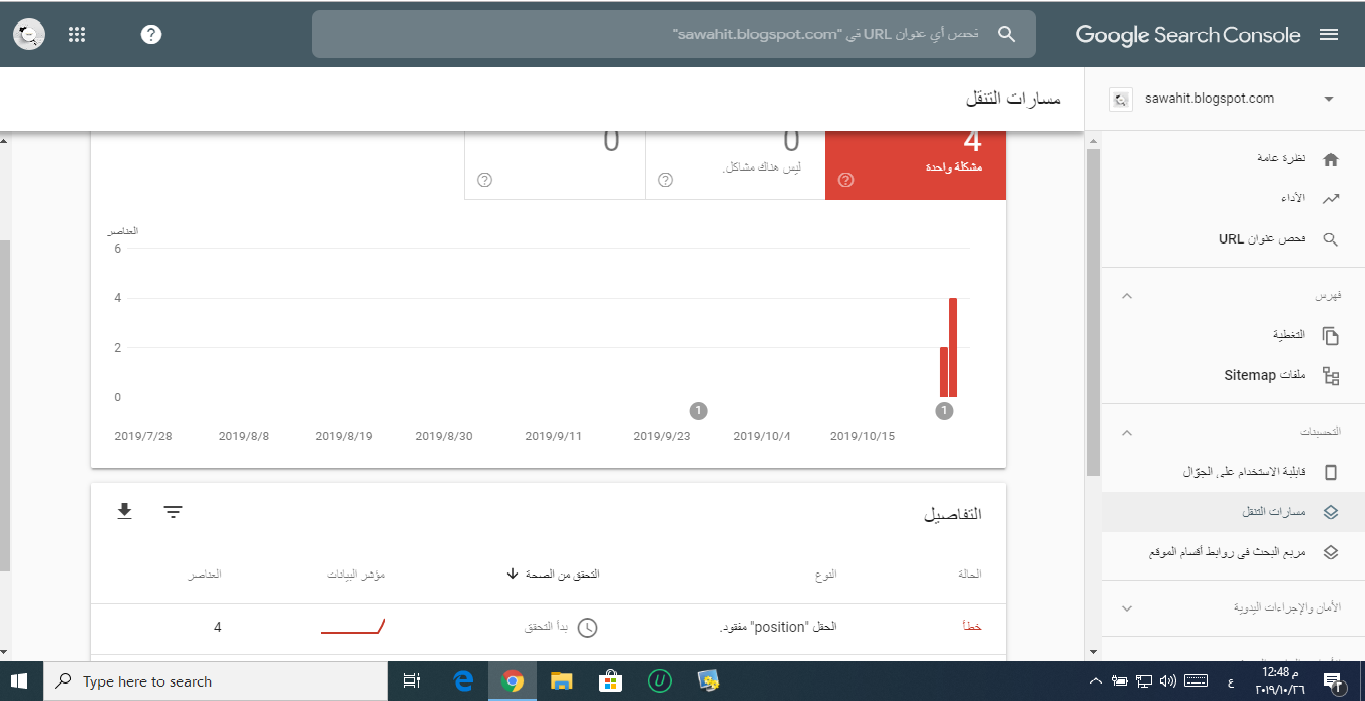Click the Type (النوع) column header
Viewport: 1365px width, 701px height.
[826, 574]
